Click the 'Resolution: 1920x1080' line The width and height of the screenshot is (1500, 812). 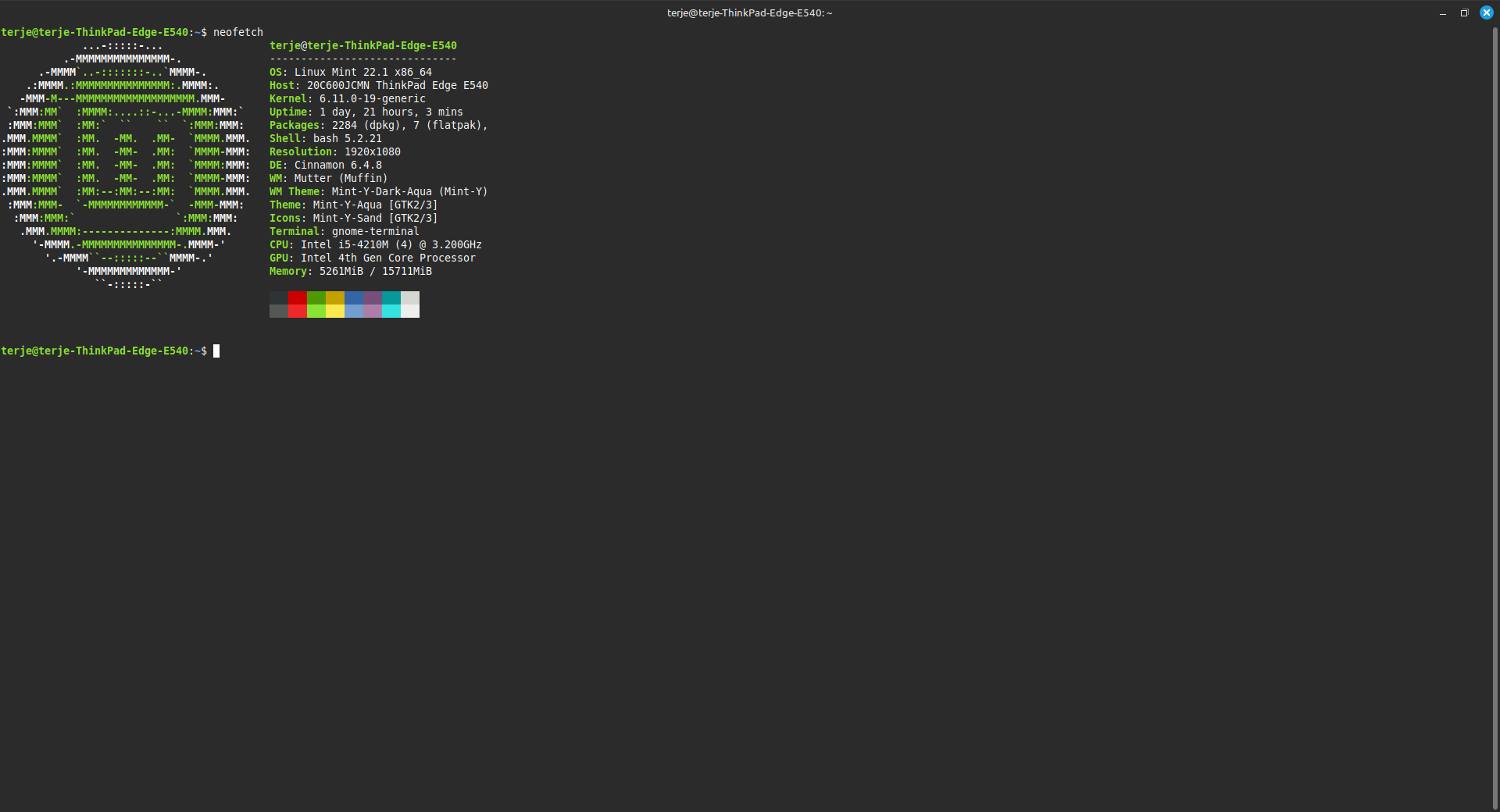[x=335, y=152]
